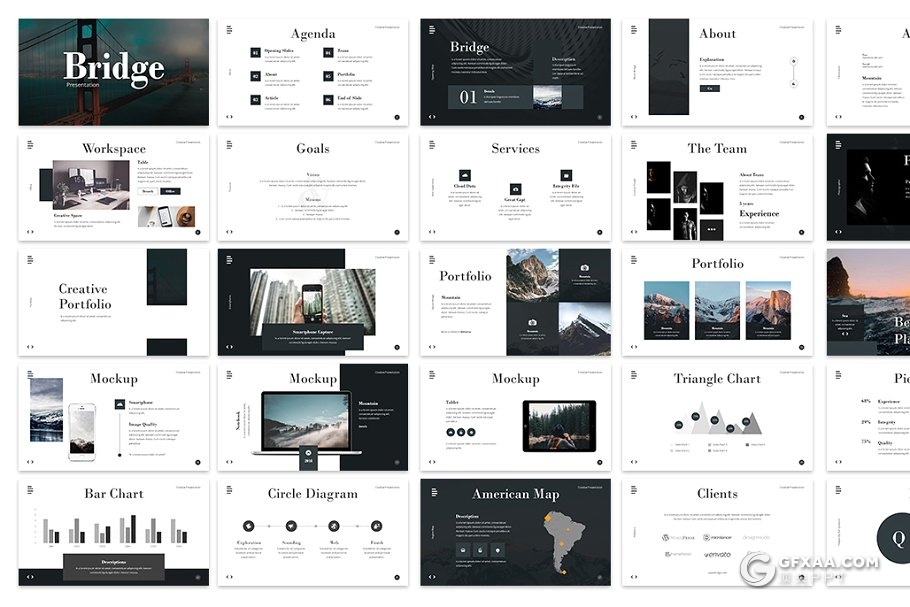Open the Bridge Presentation cover slide
910x607 pixels.
(x=113, y=72)
